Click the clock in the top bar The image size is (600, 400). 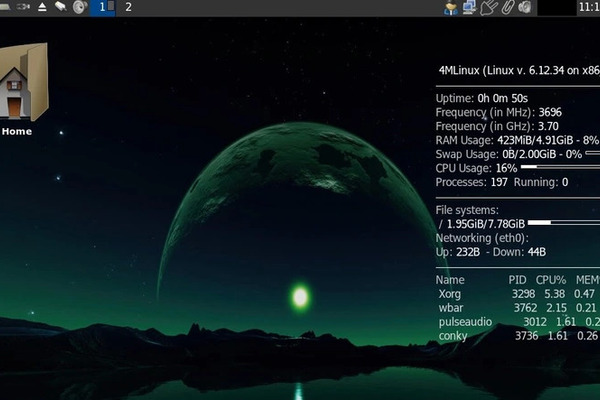pyautogui.click(x=589, y=7)
